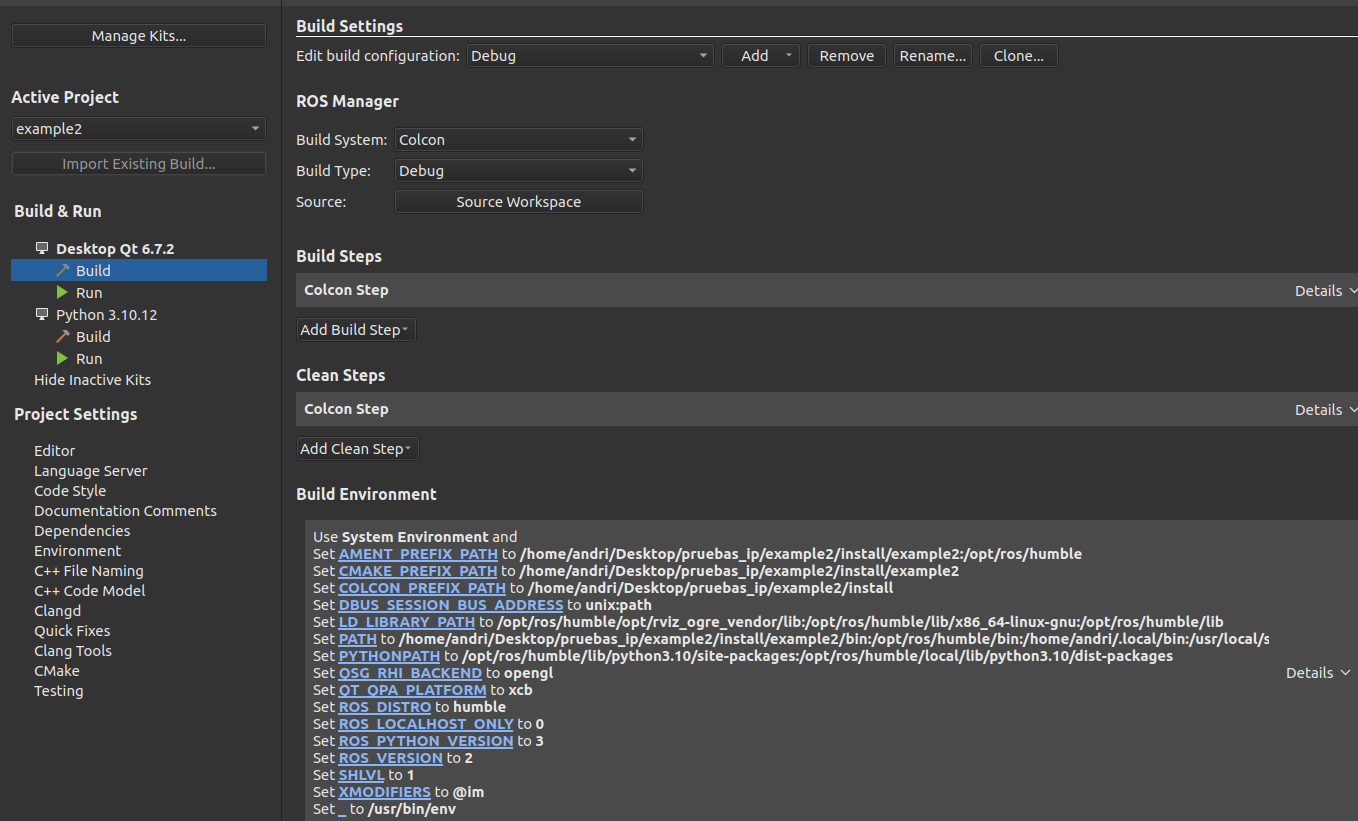Open the Add configuration dropdown button
This screenshot has height=821, width=1358.
point(760,56)
